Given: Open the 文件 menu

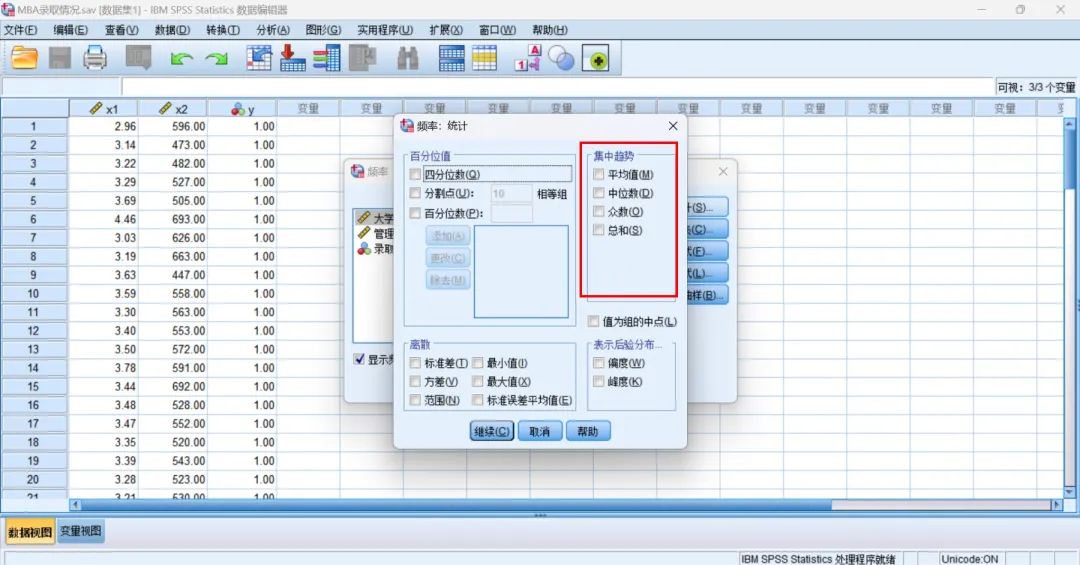Looking at the screenshot, I should coord(21,30).
